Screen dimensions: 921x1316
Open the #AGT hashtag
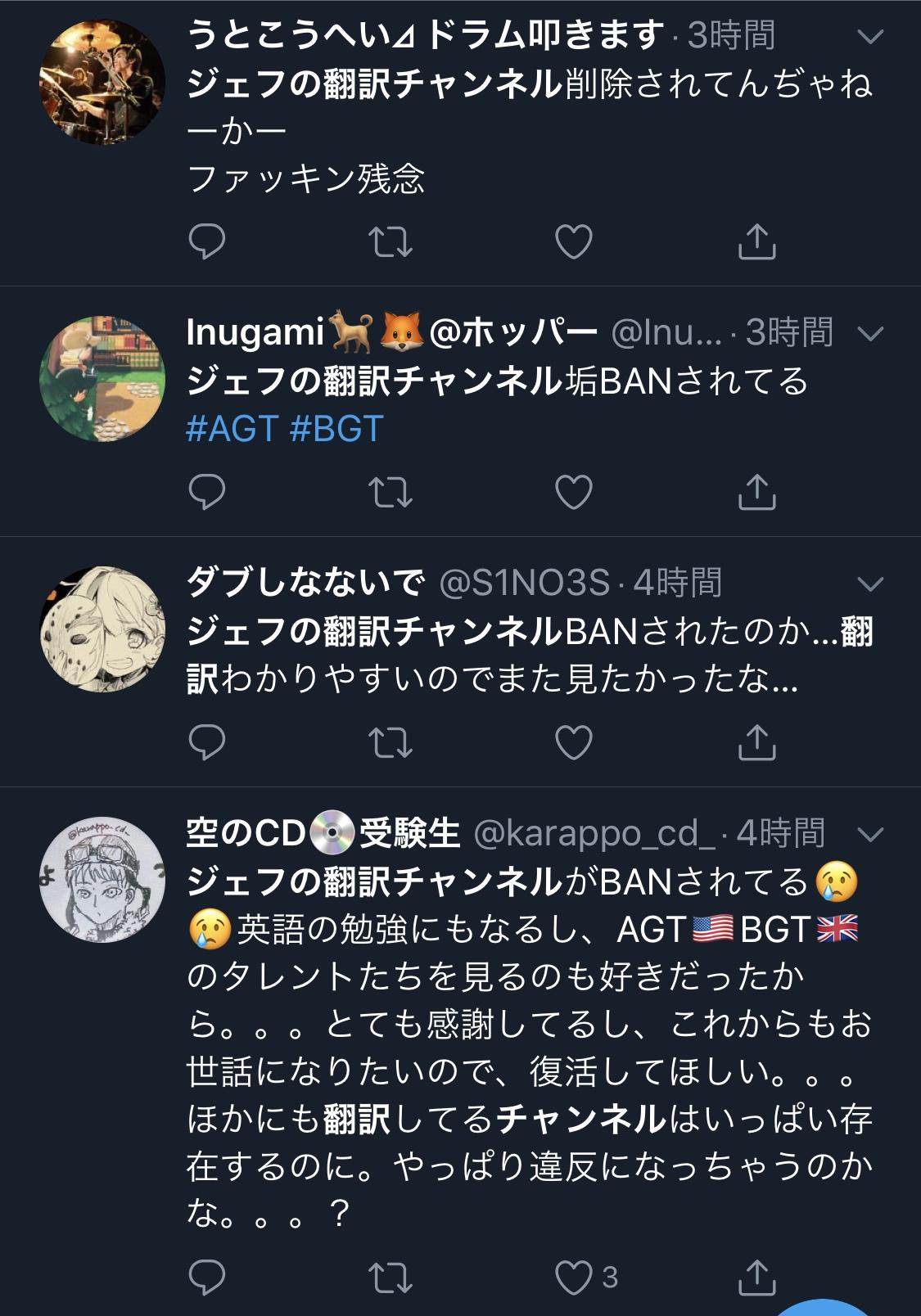click(233, 429)
